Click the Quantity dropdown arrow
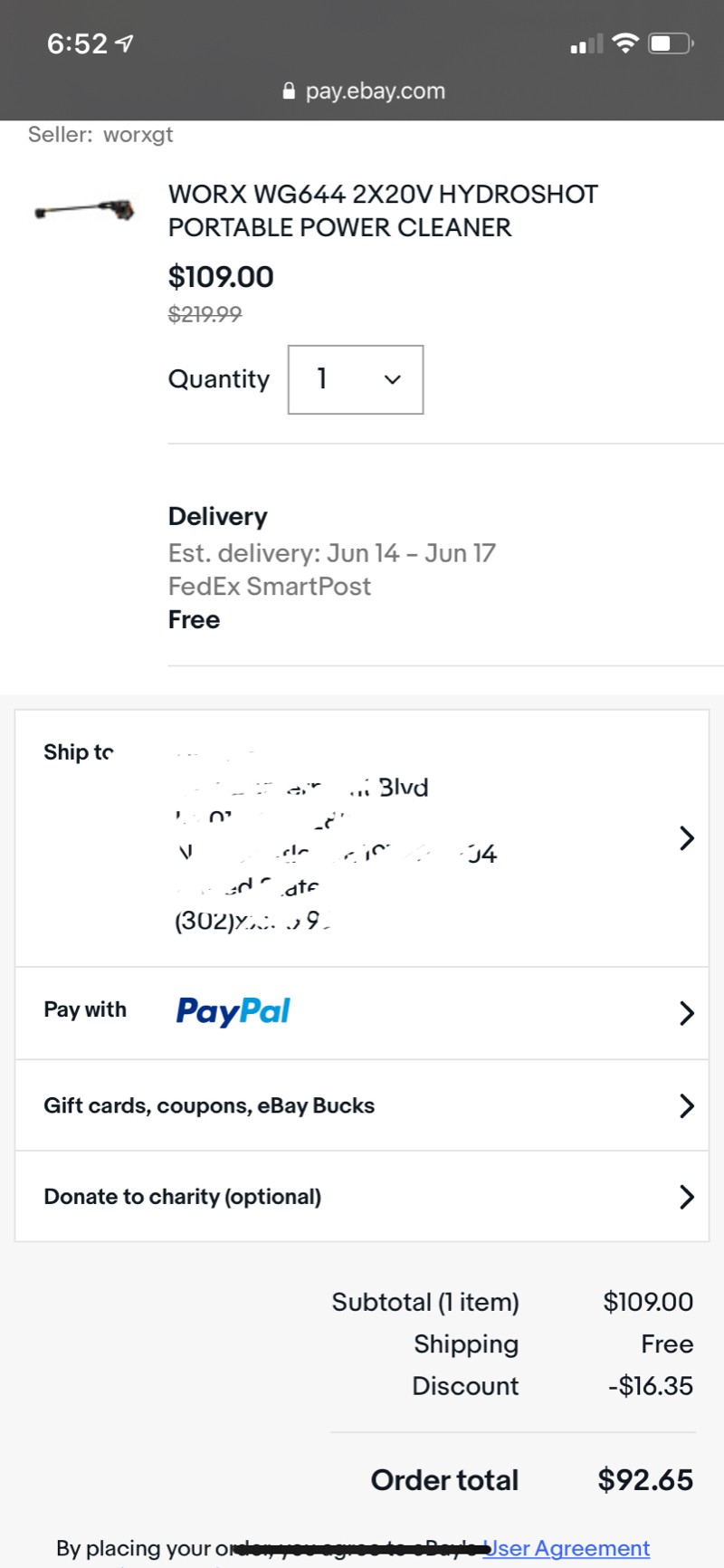 tap(393, 379)
